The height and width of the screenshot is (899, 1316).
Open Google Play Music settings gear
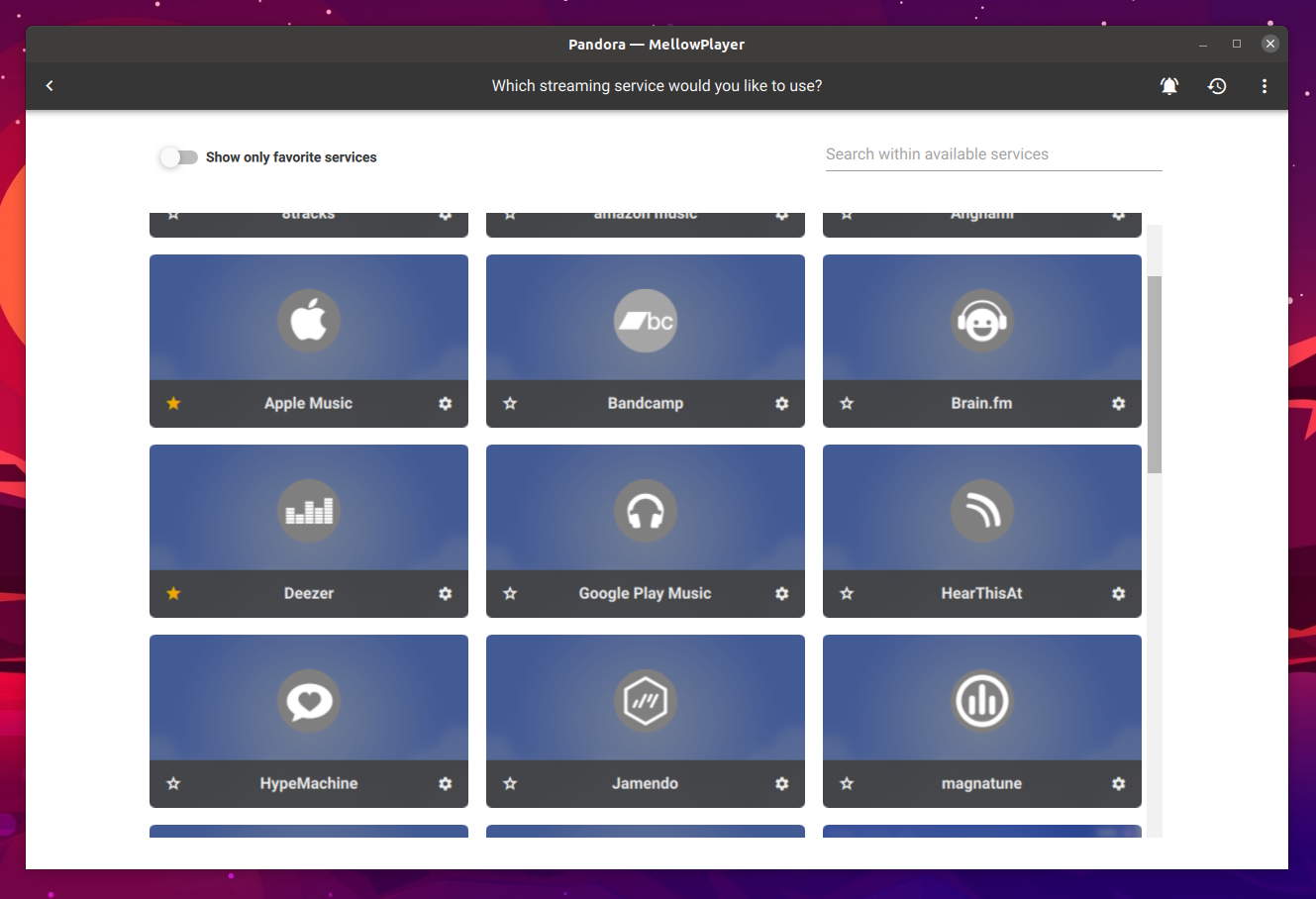point(782,593)
